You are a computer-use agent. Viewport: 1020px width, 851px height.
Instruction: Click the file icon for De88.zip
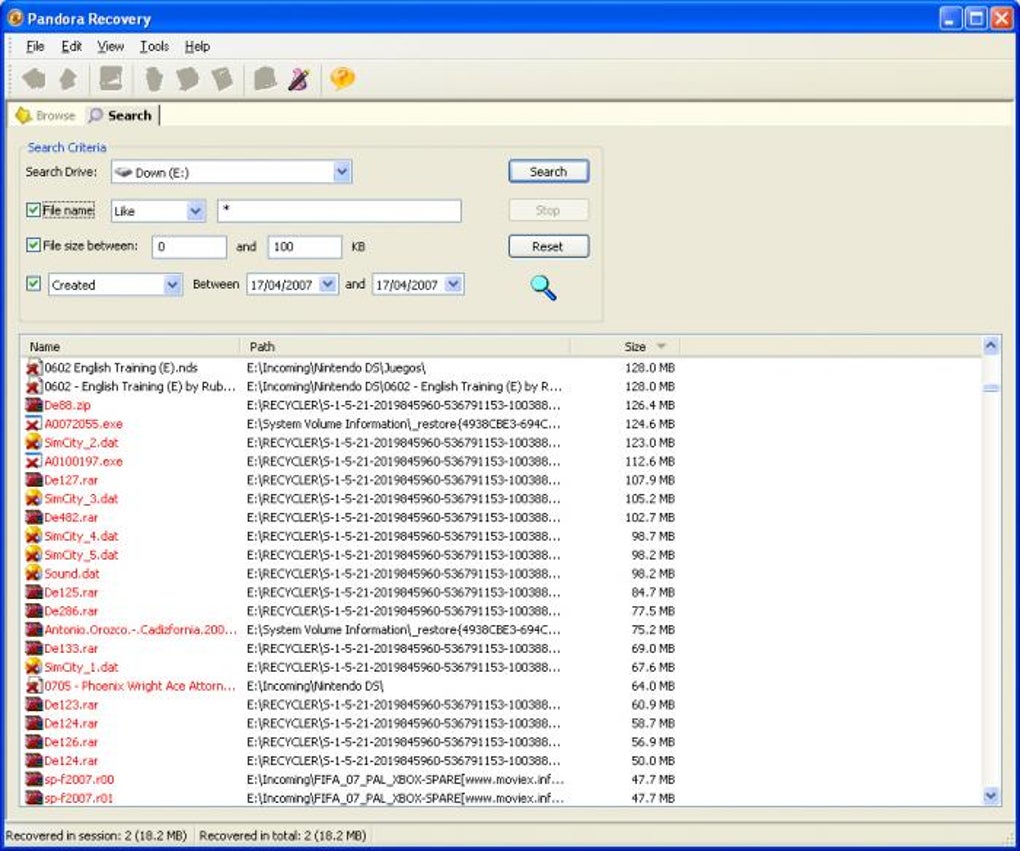(x=34, y=405)
